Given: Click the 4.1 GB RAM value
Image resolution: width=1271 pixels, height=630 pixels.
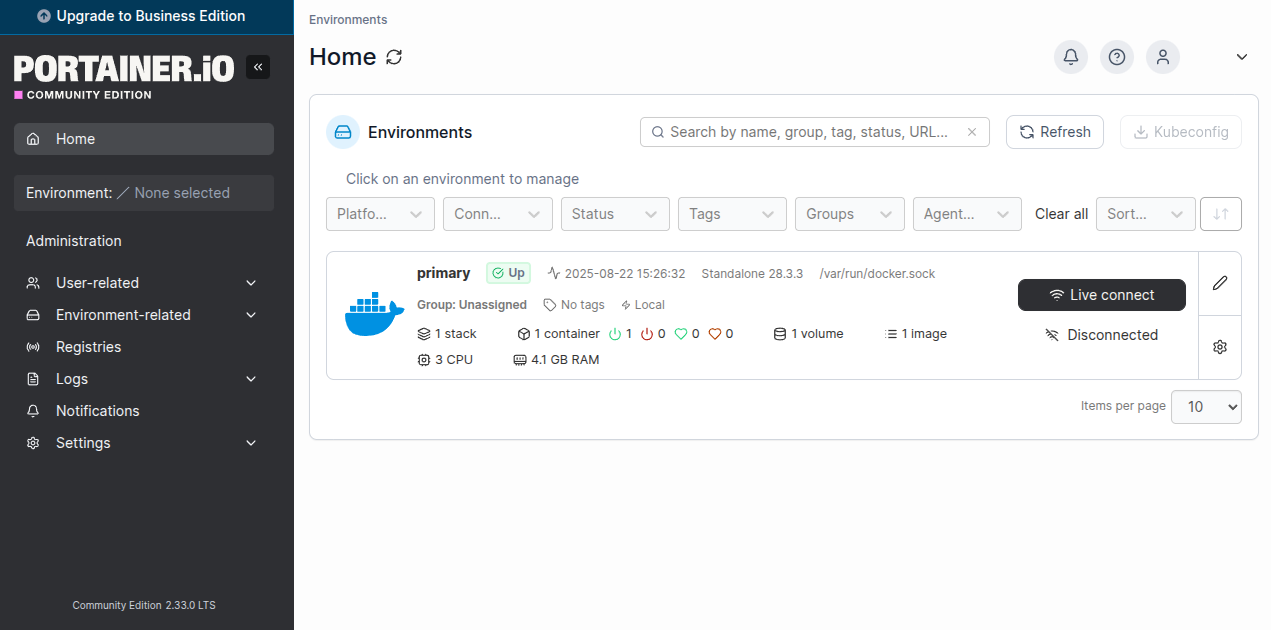Looking at the screenshot, I should 565,360.
